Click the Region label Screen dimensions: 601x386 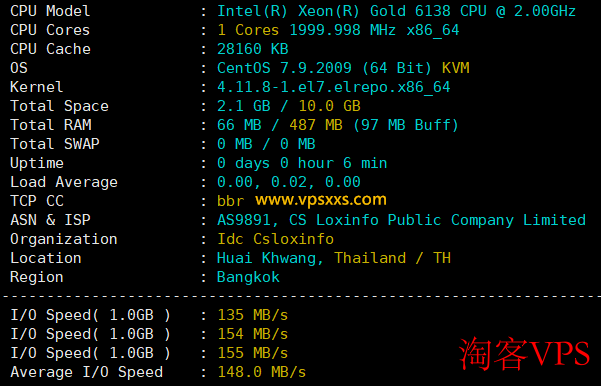click(x=36, y=277)
